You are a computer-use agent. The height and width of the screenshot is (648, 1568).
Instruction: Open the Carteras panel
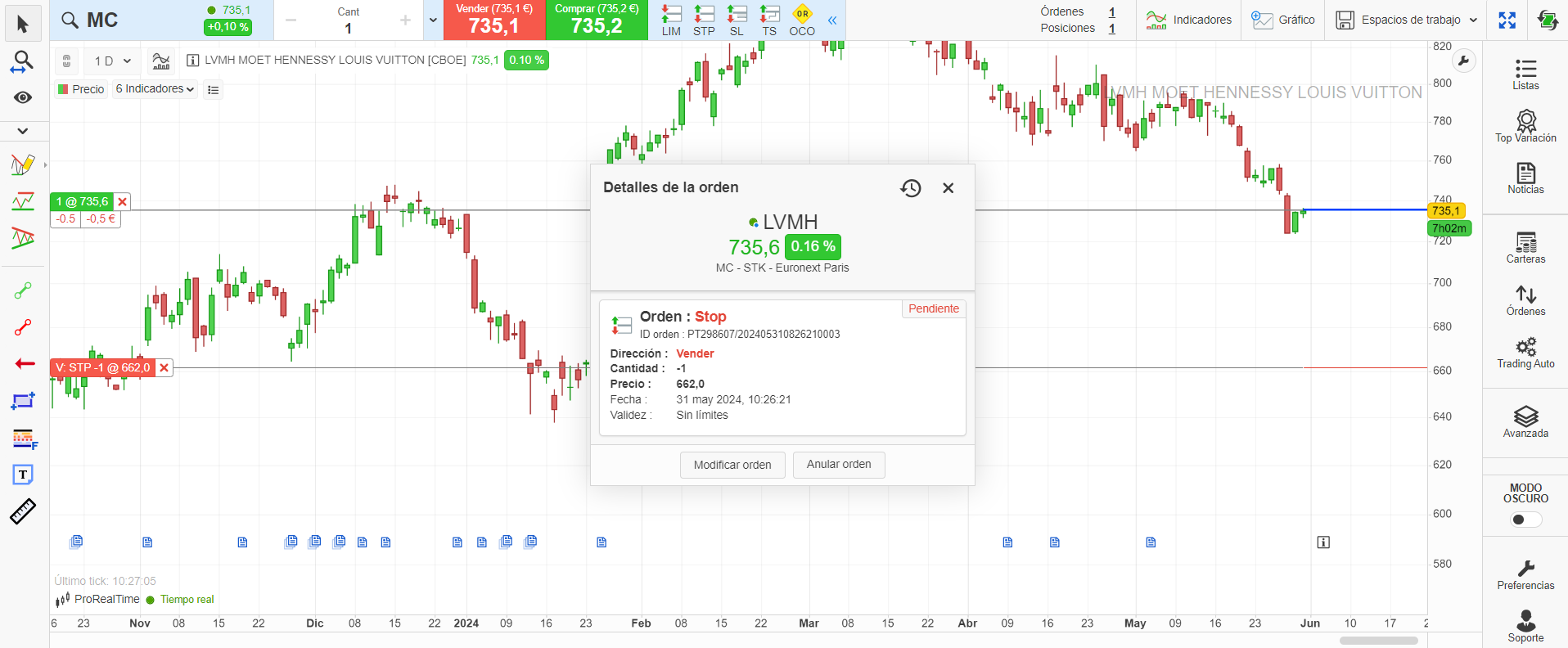[x=1525, y=247]
